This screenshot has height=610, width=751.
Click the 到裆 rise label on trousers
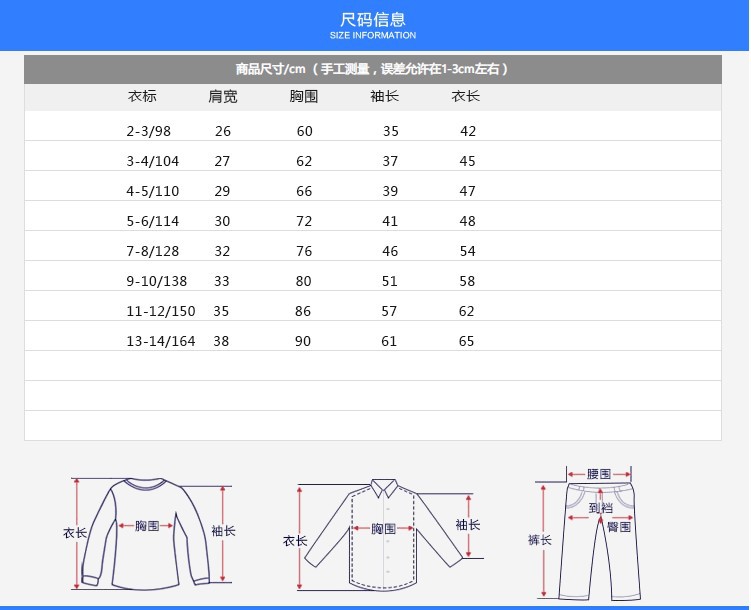[x=601, y=508]
